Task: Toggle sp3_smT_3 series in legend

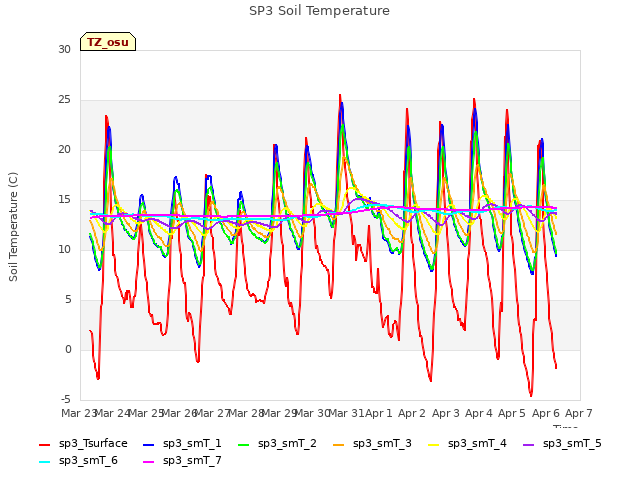Action: coord(372,444)
